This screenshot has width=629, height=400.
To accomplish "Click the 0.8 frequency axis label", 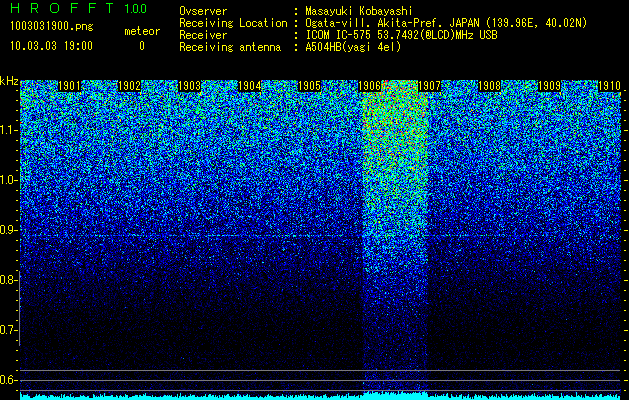I will tap(9, 280).
